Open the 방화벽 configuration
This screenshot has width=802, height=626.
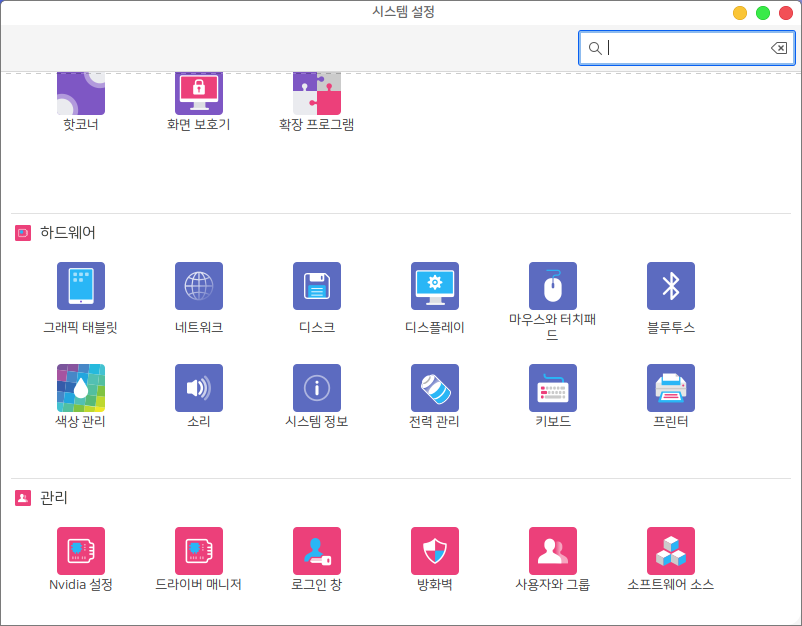[435, 551]
